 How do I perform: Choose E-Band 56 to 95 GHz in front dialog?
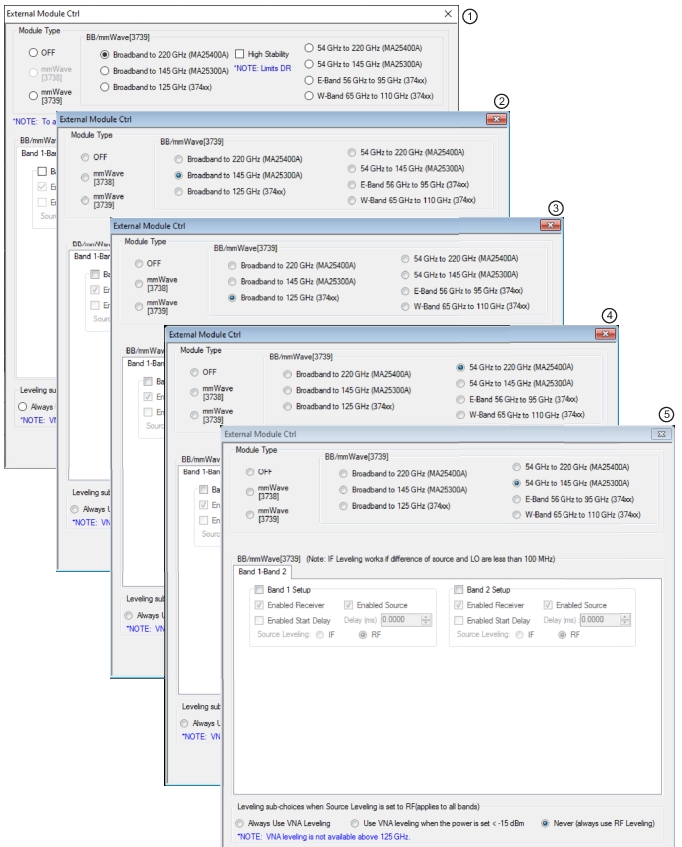517,500
